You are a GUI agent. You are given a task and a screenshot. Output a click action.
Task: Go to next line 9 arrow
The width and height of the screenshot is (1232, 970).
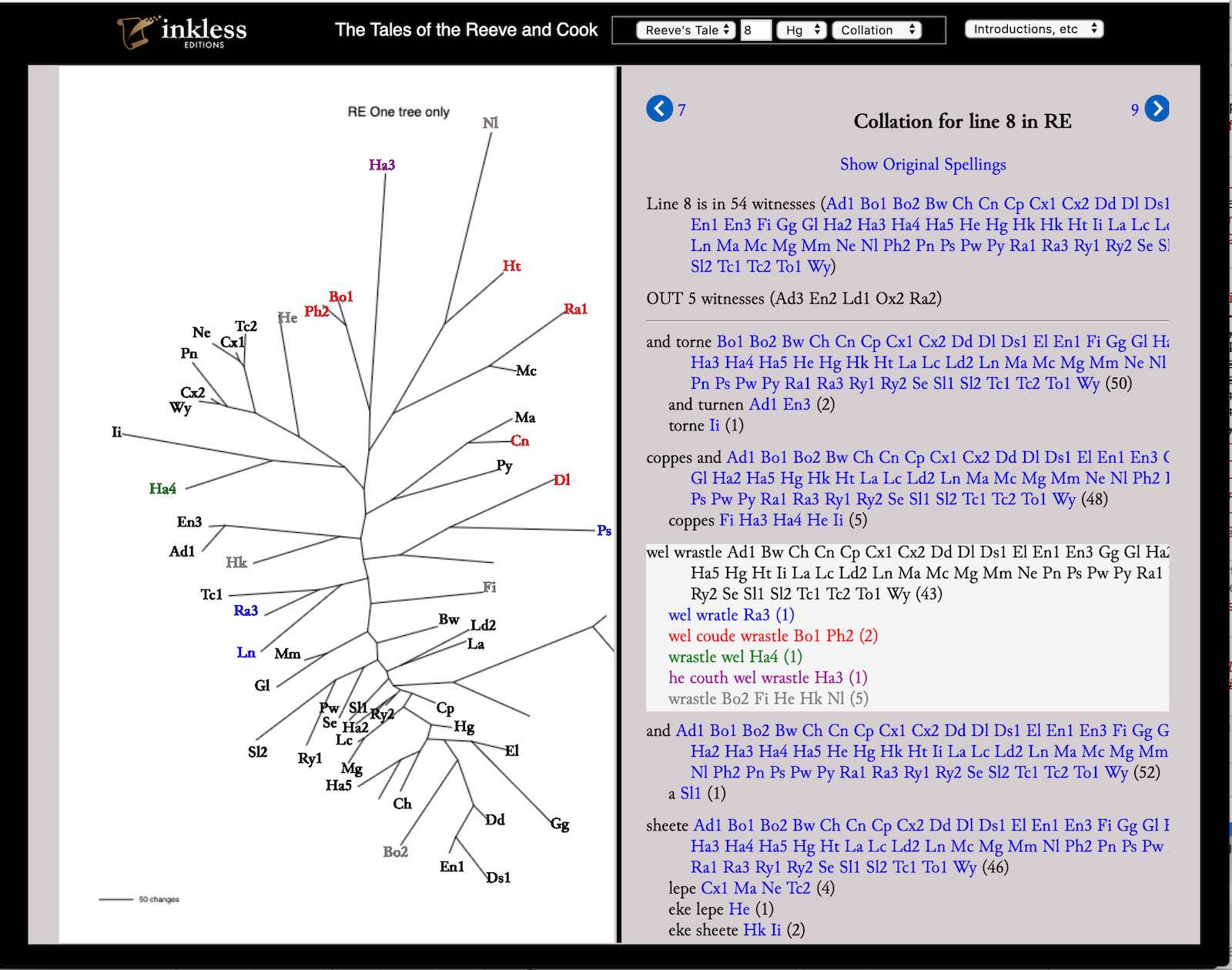coord(1157,109)
